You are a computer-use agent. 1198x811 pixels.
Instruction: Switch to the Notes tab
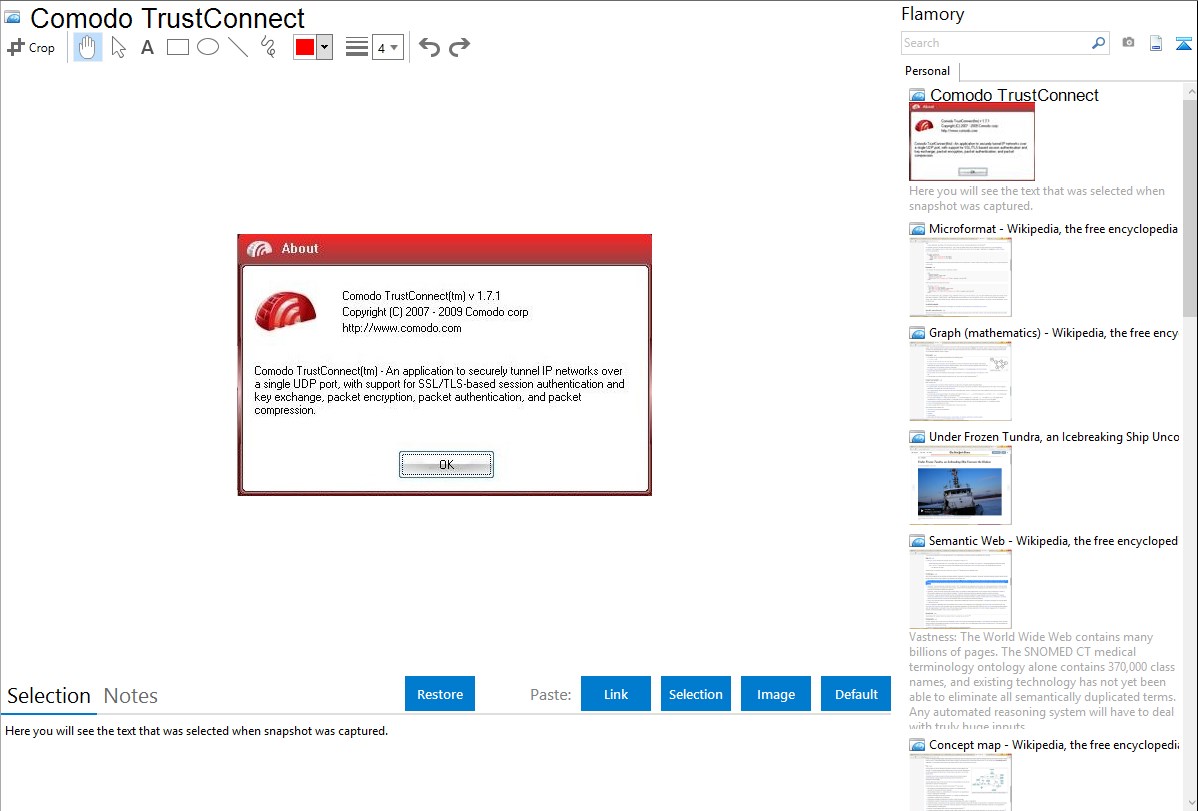tap(131, 696)
